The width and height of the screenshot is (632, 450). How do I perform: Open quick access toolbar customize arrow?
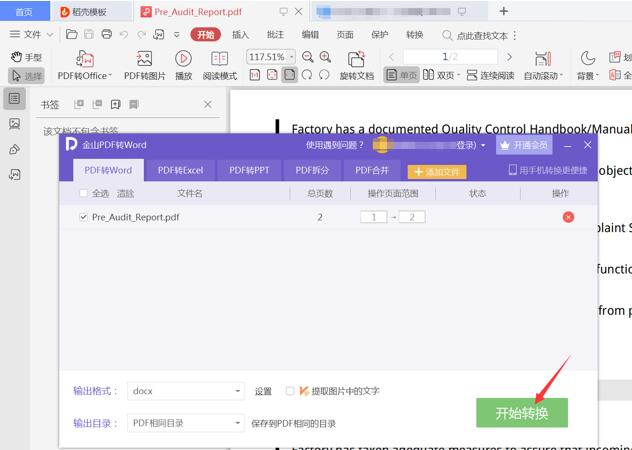click(x=177, y=35)
